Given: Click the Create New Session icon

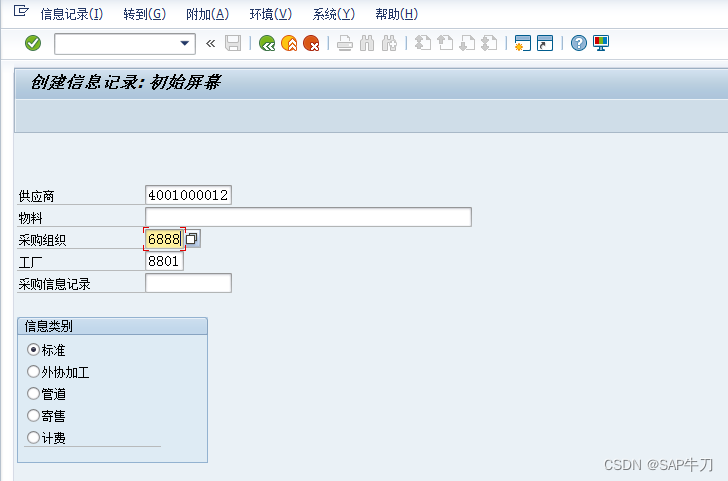Looking at the screenshot, I should pyautogui.click(x=523, y=43).
